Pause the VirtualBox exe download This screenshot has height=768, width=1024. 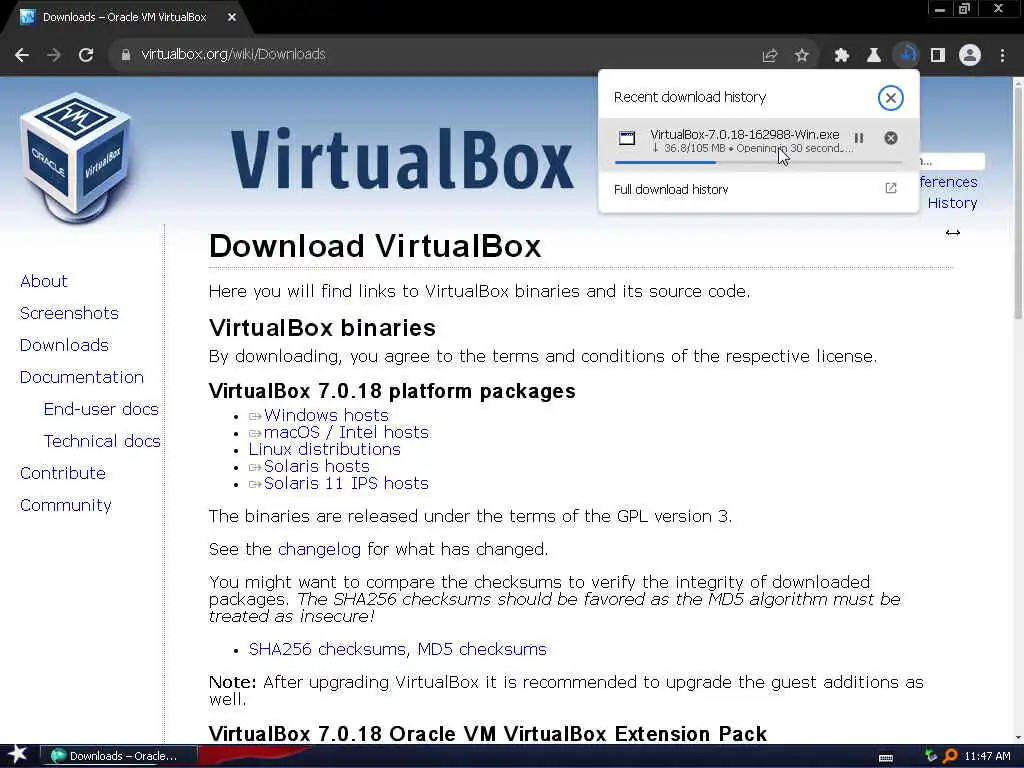point(859,138)
